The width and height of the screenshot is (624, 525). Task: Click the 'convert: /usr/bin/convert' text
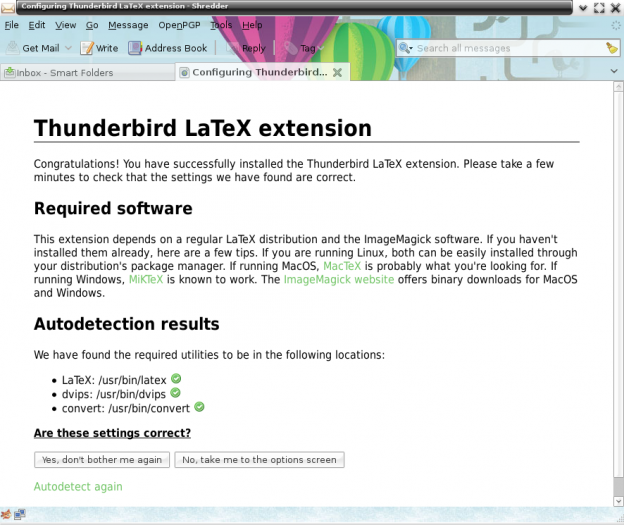[x=126, y=408]
